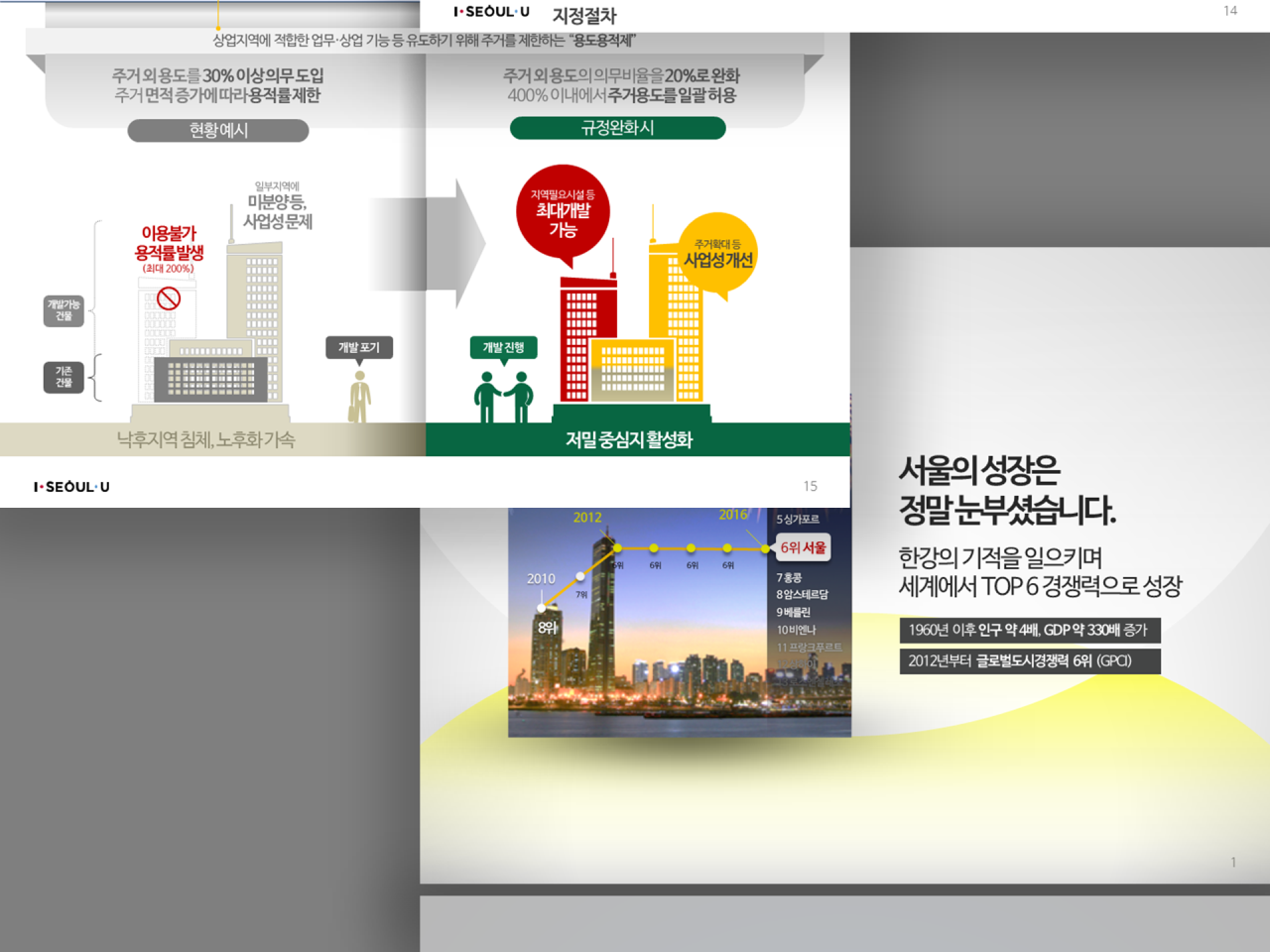Click the 8 암스테르담 ranking entry
The width and height of the screenshot is (1270, 952).
802,594
